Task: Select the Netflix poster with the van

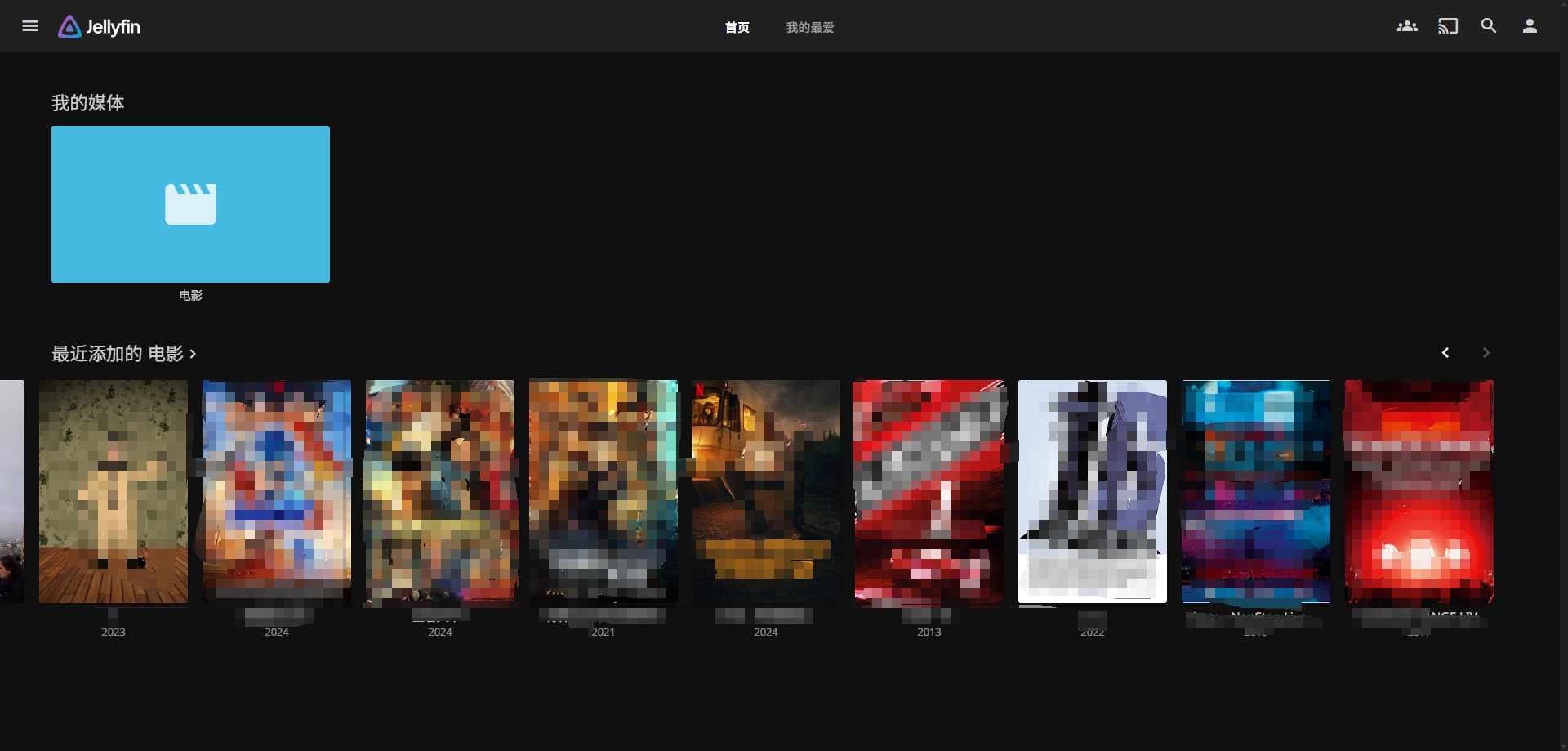Action: pos(765,491)
